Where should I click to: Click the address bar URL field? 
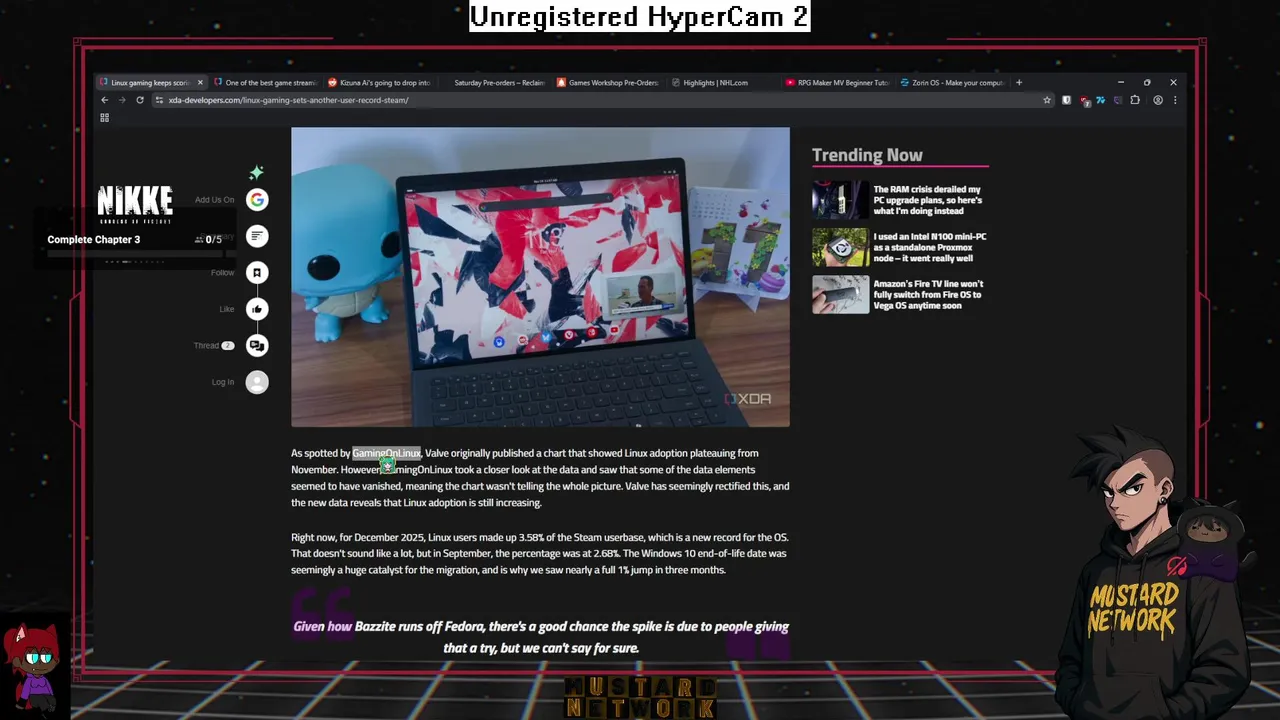pos(600,100)
